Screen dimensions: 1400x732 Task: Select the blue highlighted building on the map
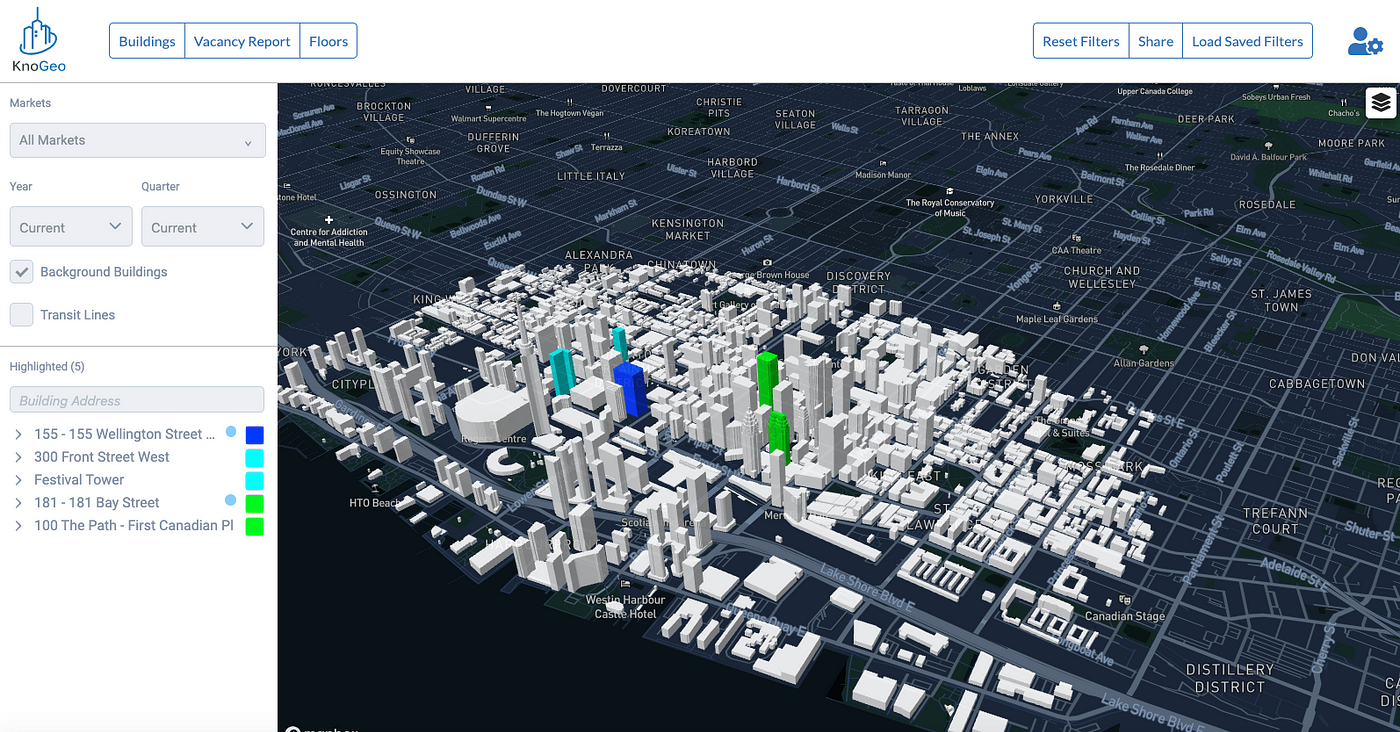pos(630,388)
